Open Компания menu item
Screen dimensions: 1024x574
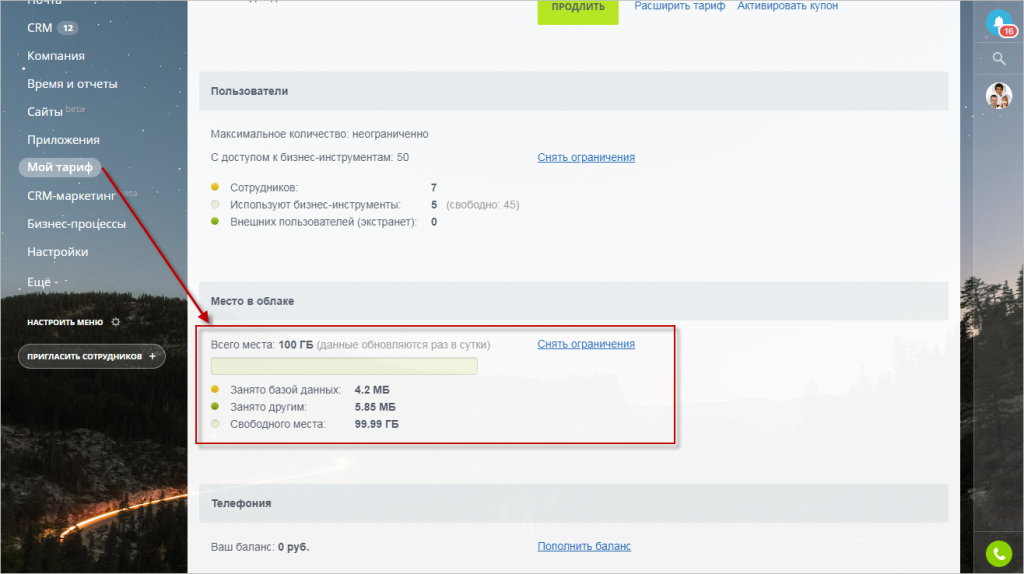pos(56,56)
